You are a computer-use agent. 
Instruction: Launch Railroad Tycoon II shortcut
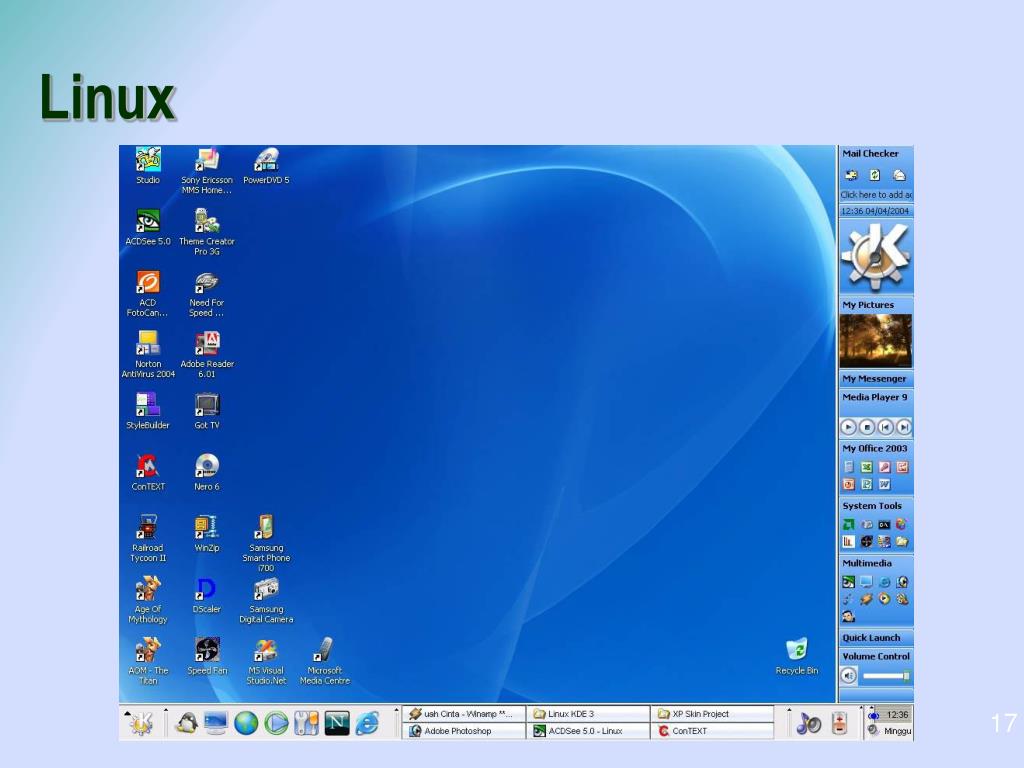click(148, 539)
